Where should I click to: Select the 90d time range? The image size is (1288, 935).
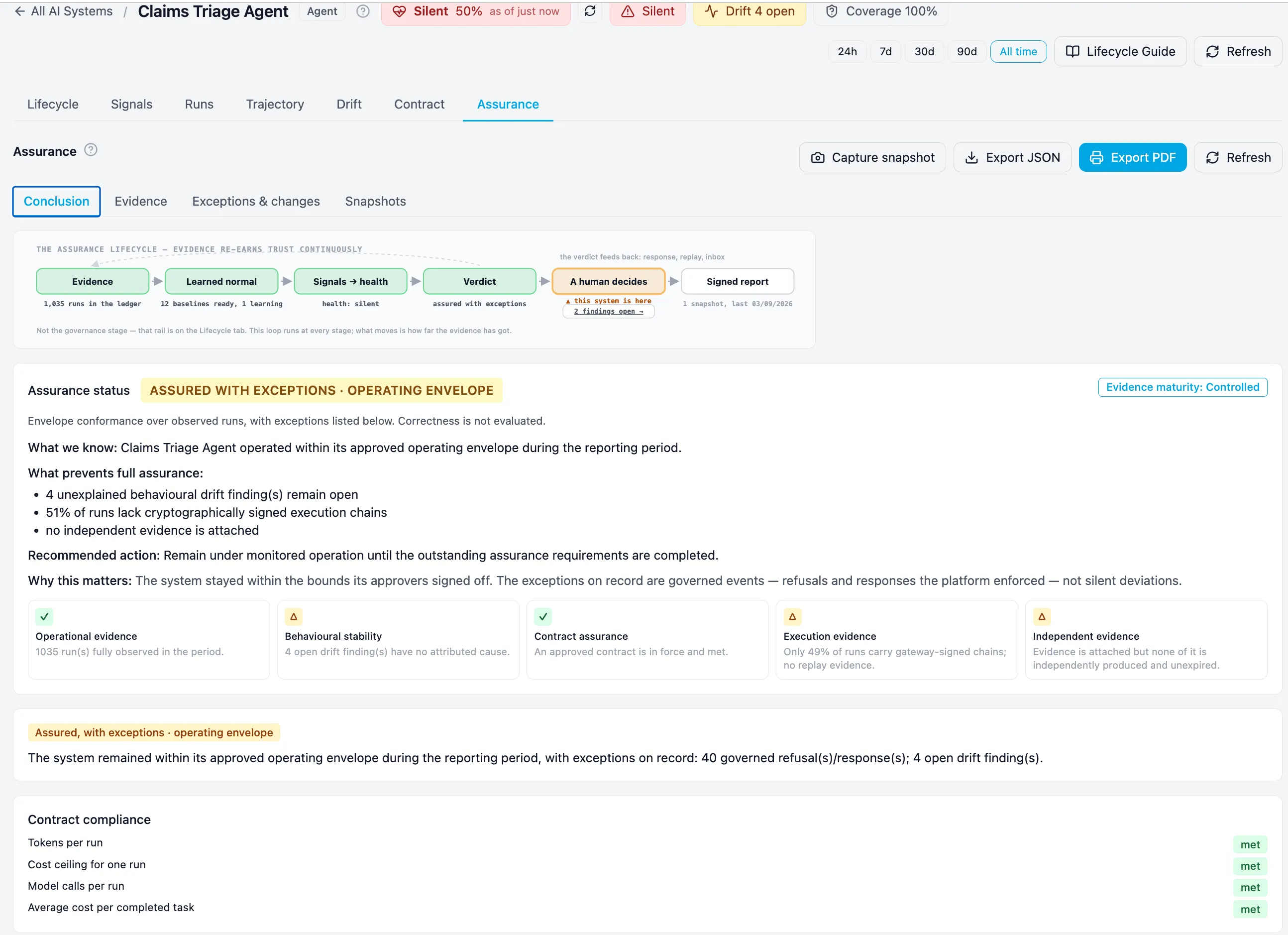pos(966,52)
